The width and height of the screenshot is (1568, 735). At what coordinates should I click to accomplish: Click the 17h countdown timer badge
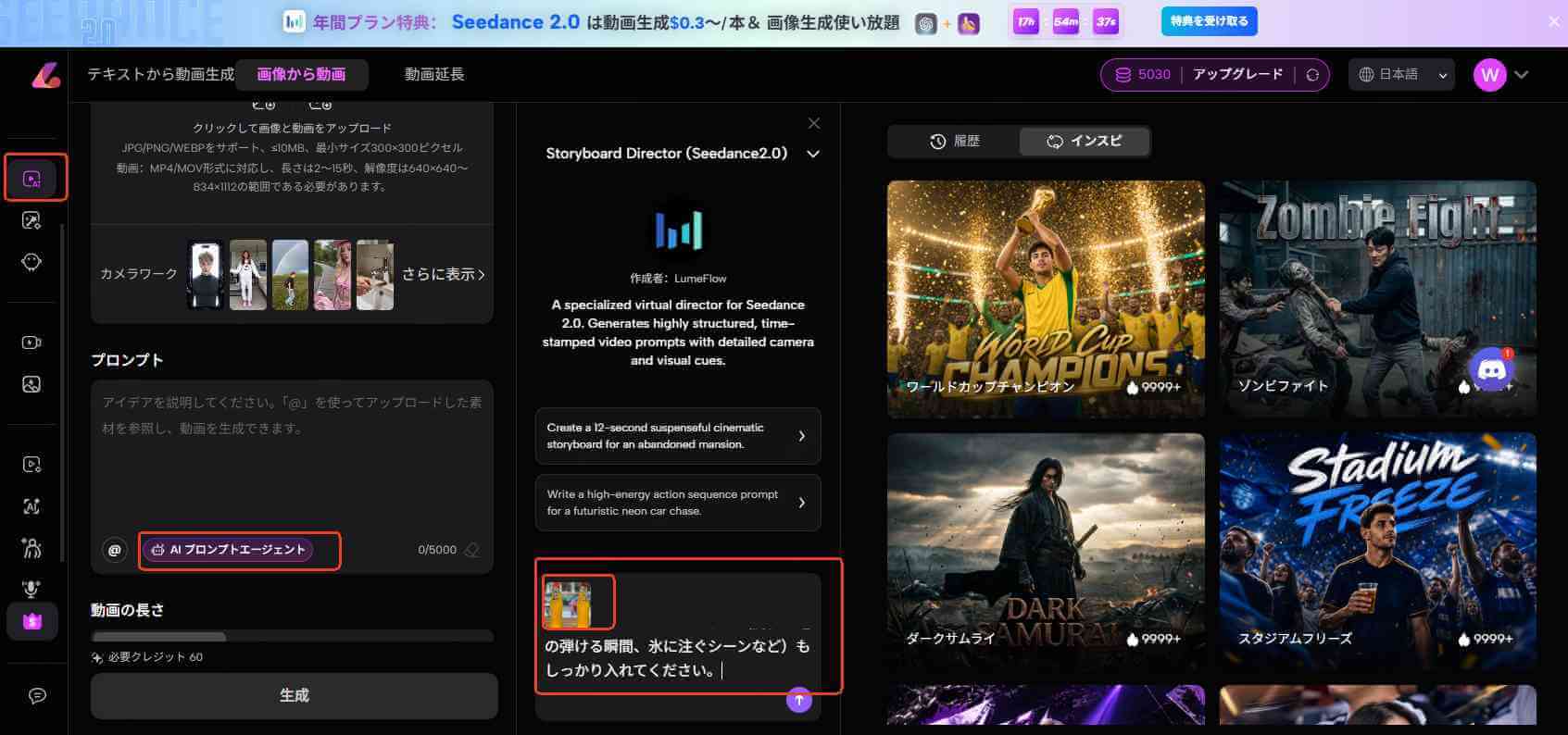tap(1026, 22)
